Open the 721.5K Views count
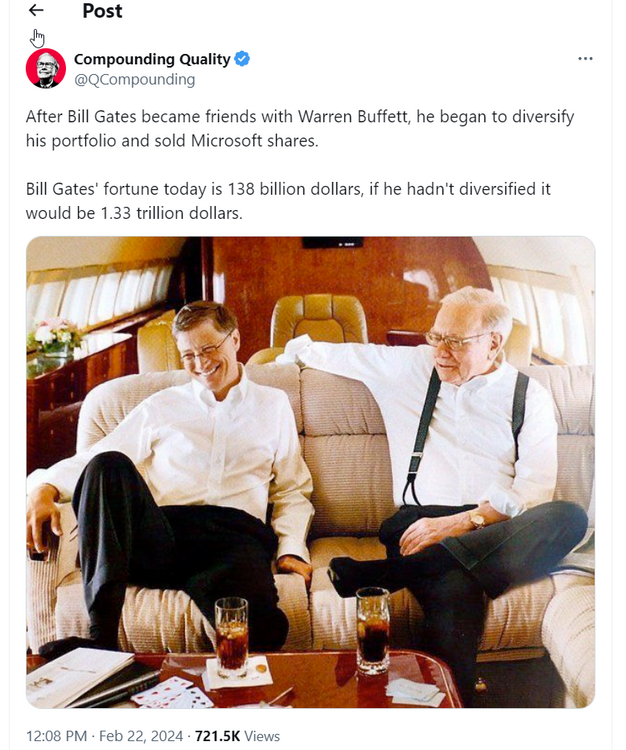The image size is (626, 750). (x=237, y=736)
